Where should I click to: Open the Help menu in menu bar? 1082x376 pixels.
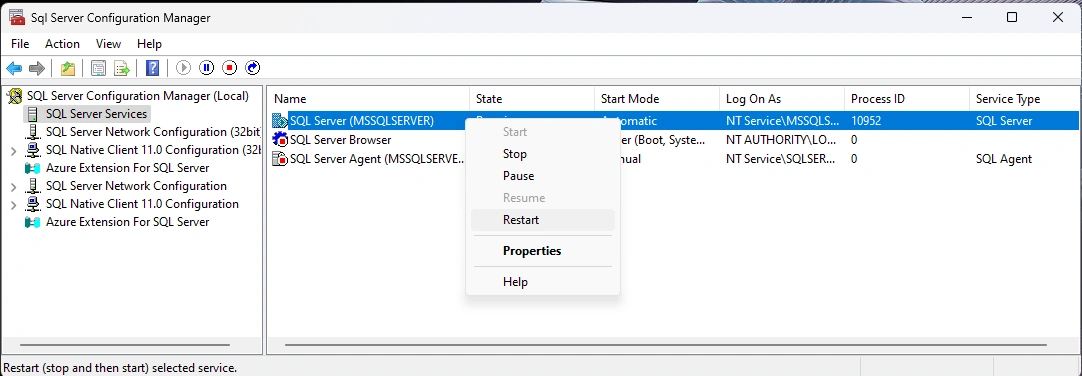pos(149,43)
